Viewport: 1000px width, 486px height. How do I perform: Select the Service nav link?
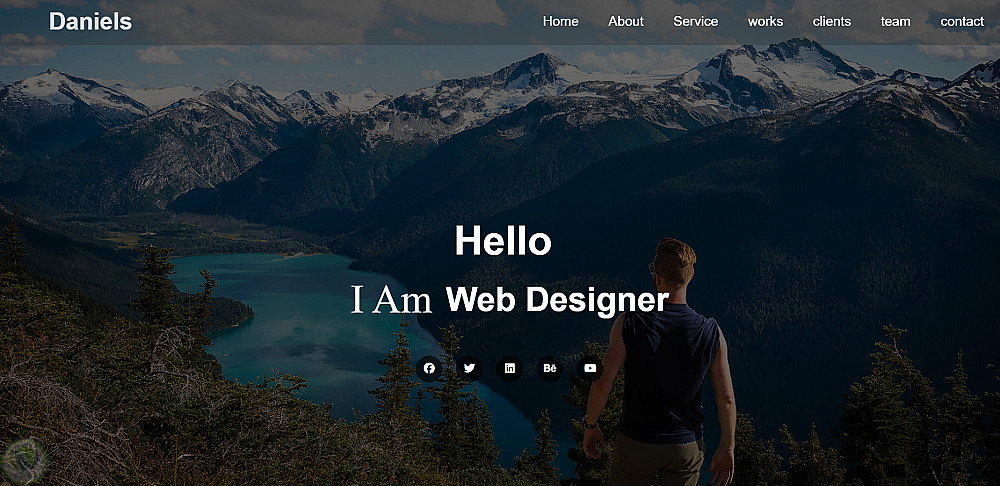[696, 22]
